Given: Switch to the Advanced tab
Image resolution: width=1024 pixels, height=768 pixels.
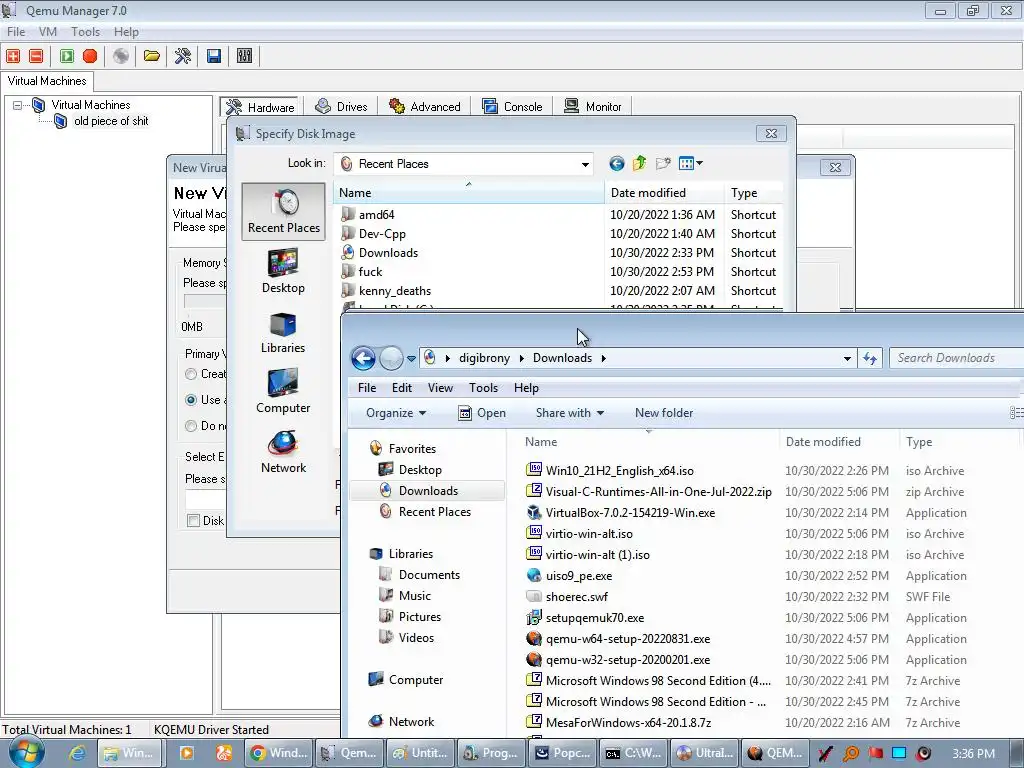Looking at the screenshot, I should (425, 106).
